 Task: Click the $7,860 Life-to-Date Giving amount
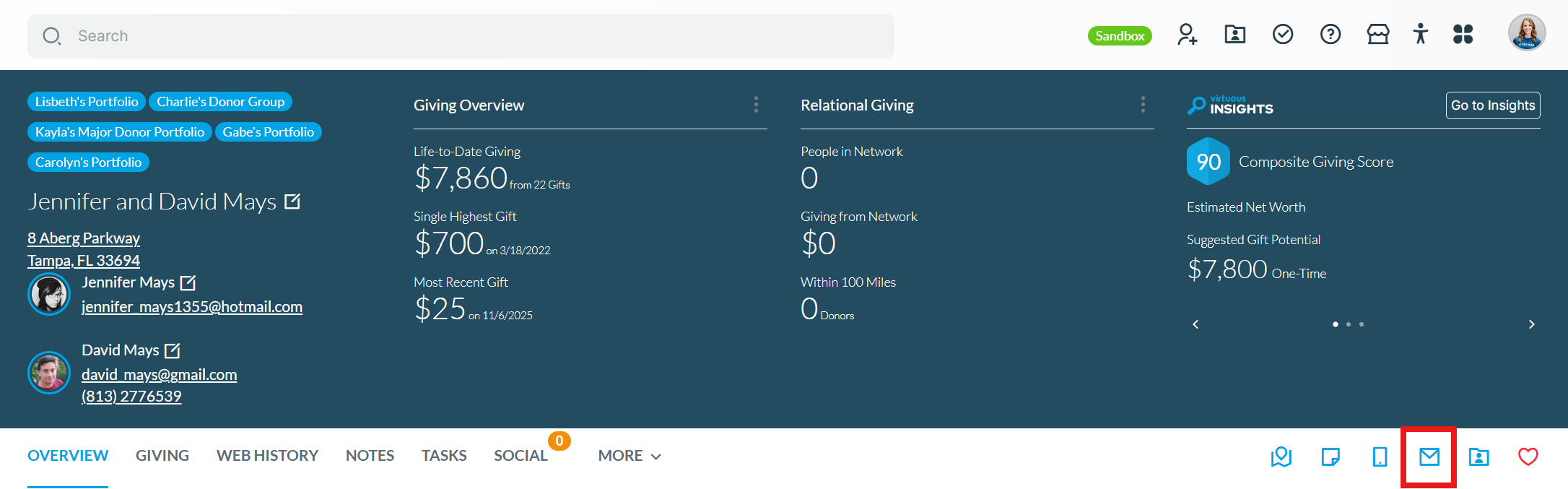point(461,178)
